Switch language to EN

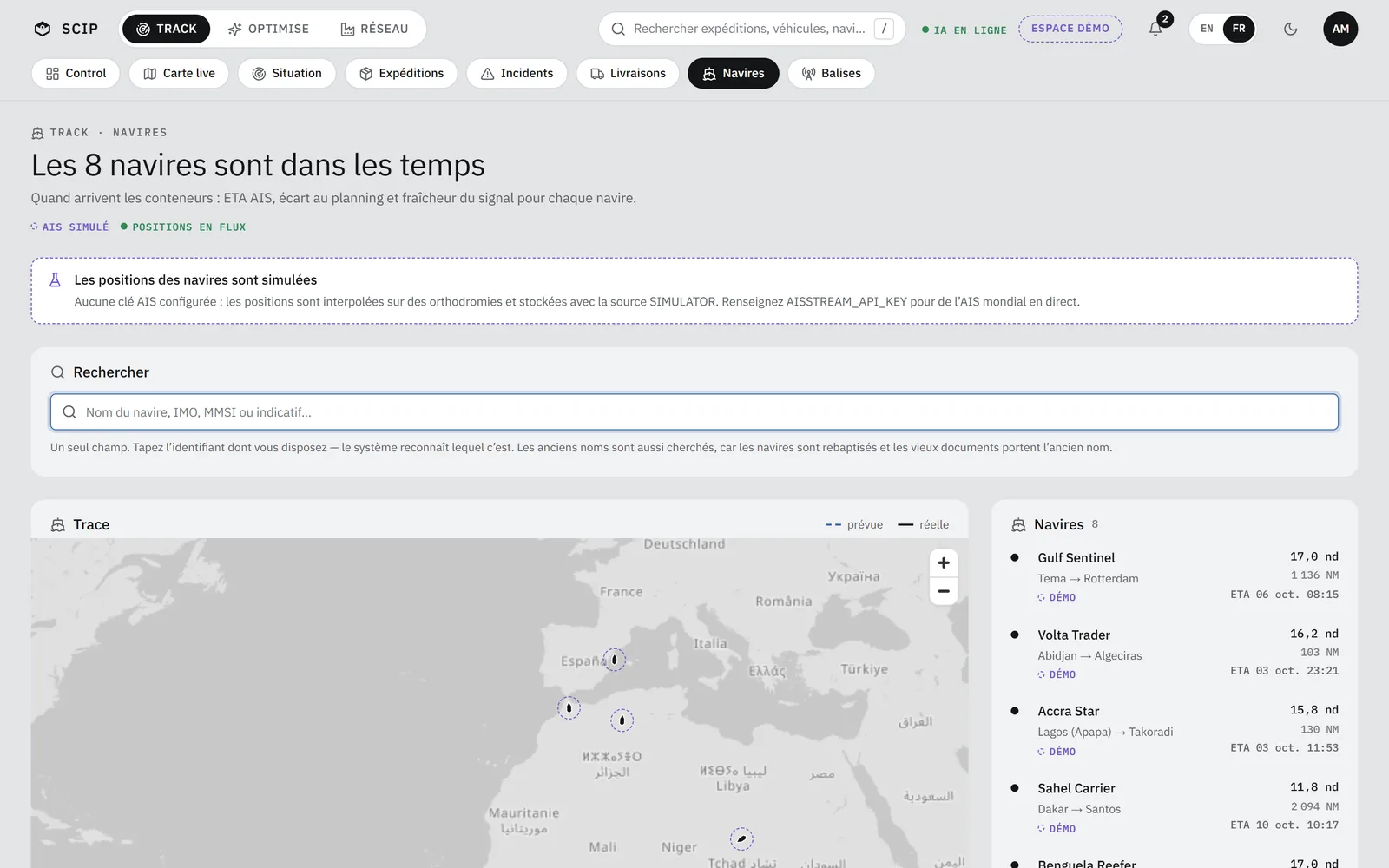[x=1207, y=29]
